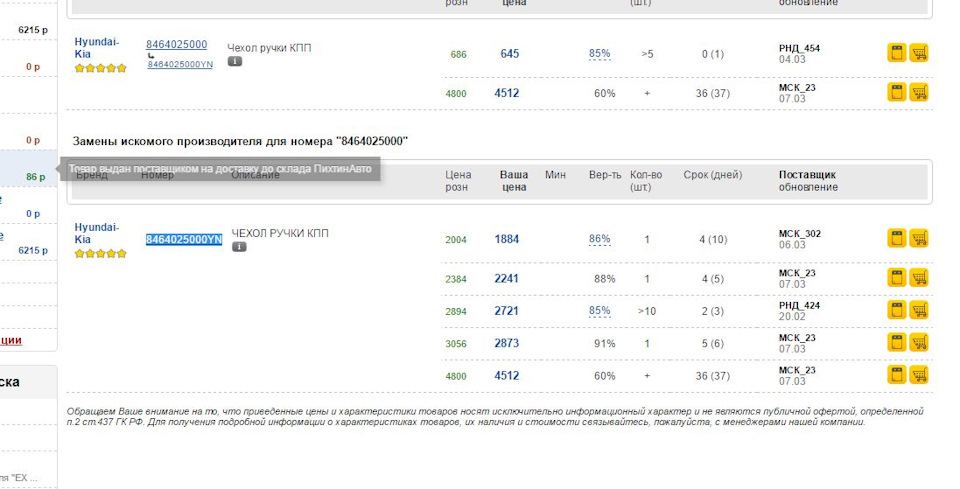Select price 2721
This screenshot has height=489, width=960.
[x=507, y=311]
